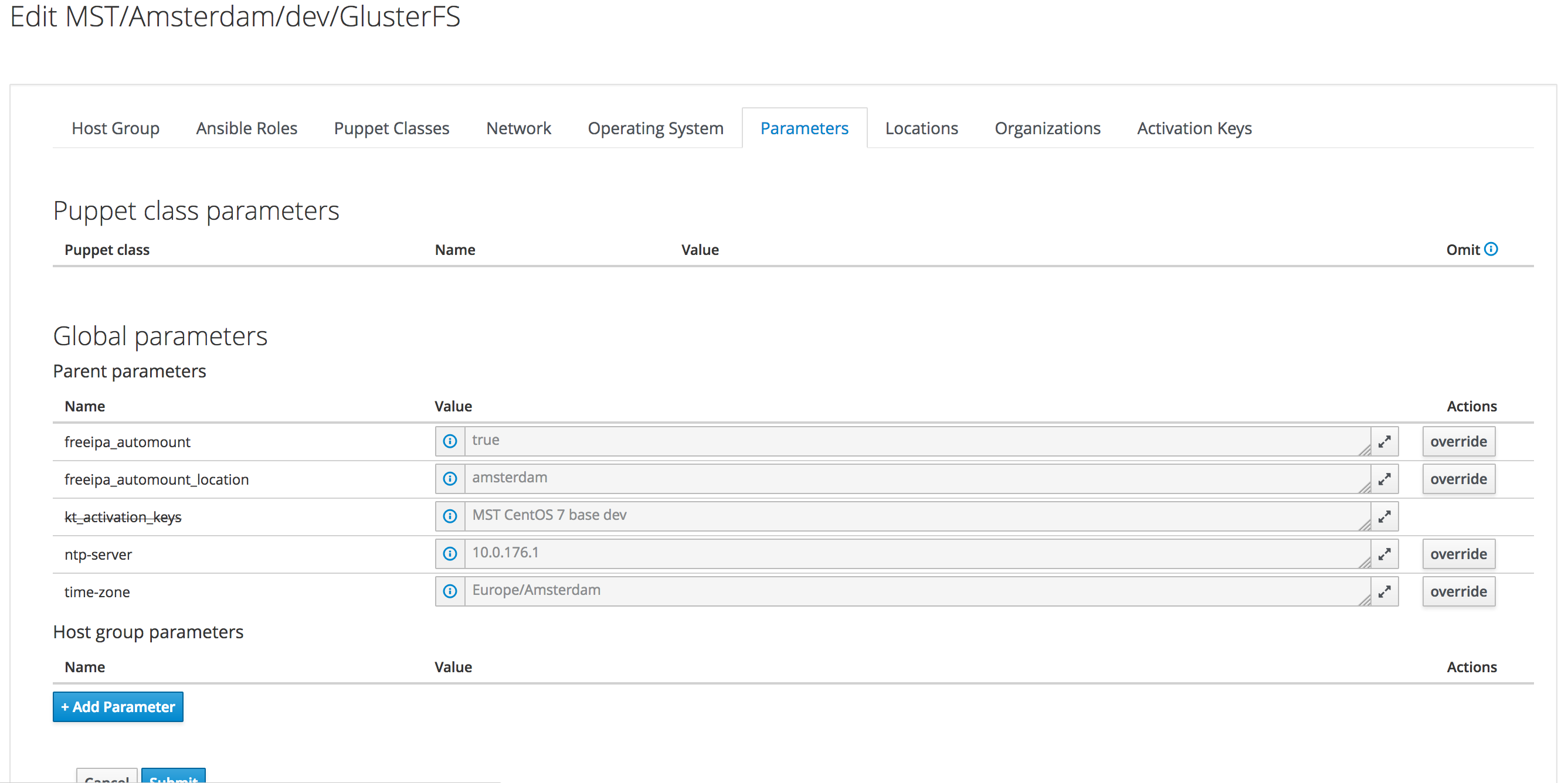The height and width of the screenshot is (783, 1568).
Task: Switch to the Network tab
Action: tap(518, 128)
